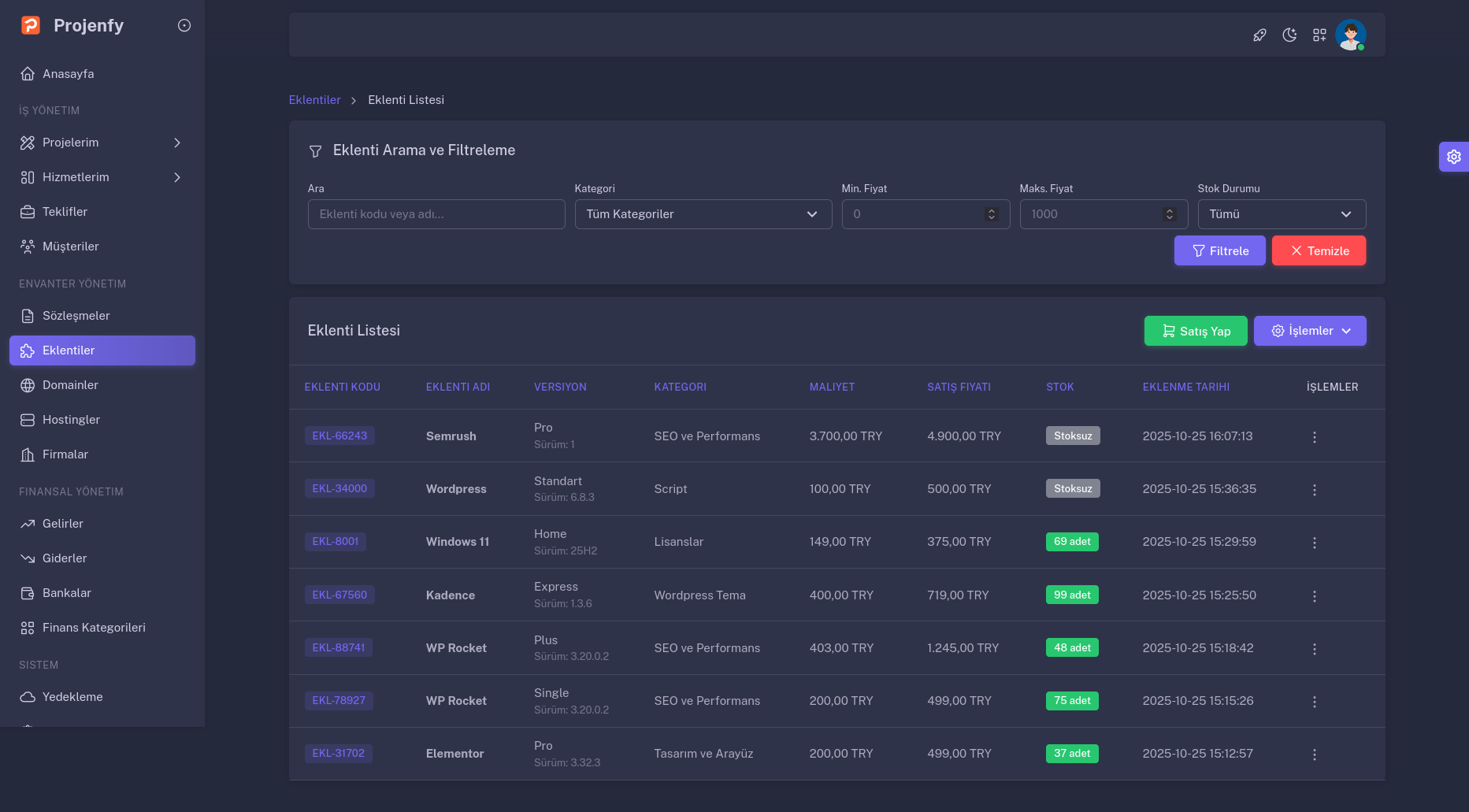Open Gelirler from the sidebar menu
The image size is (1469, 812).
pos(63,524)
